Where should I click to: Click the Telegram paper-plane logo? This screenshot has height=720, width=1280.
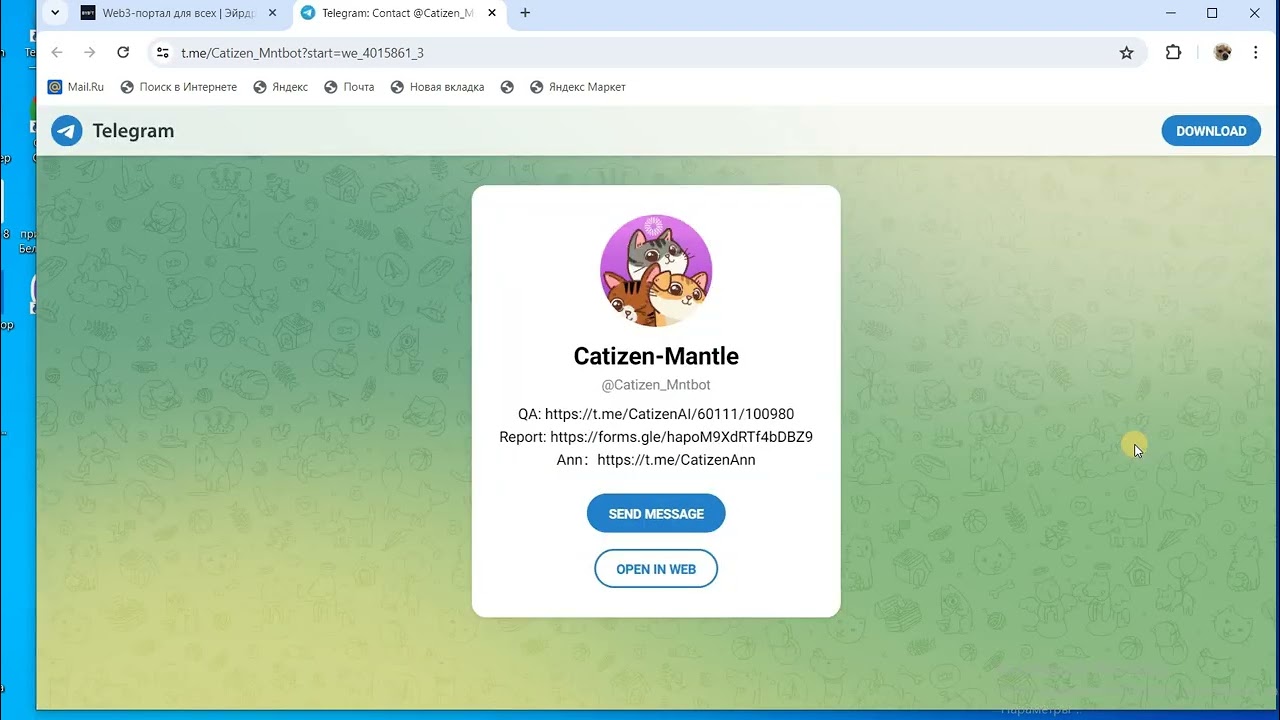(x=67, y=131)
